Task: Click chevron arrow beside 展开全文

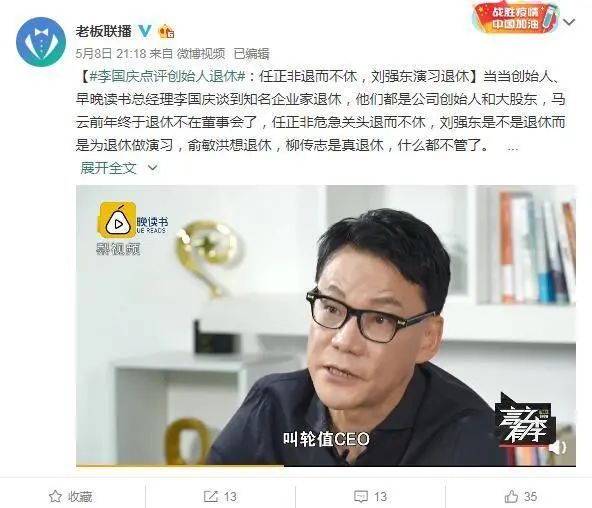Action: point(153,168)
